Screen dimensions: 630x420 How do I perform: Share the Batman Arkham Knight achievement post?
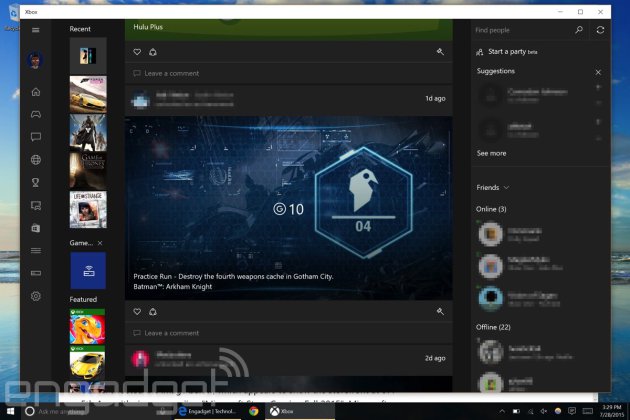(x=153, y=312)
